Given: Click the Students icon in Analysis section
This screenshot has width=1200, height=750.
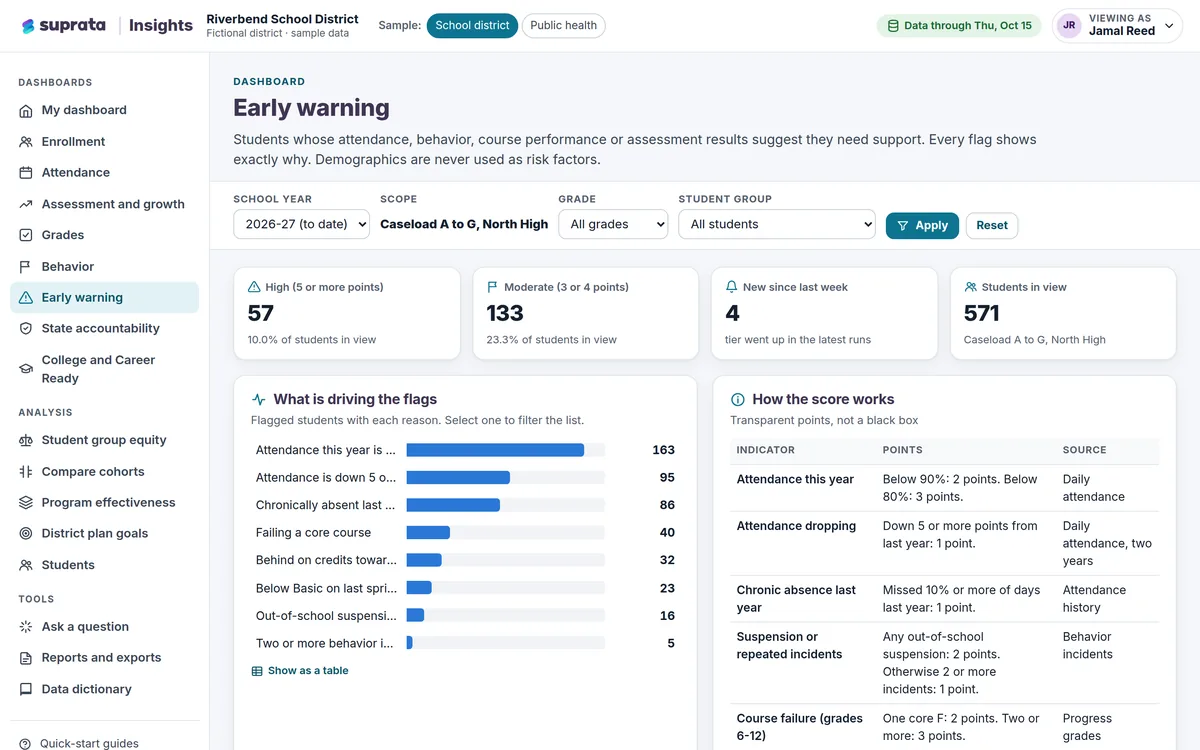Looking at the screenshot, I should tap(26, 565).
